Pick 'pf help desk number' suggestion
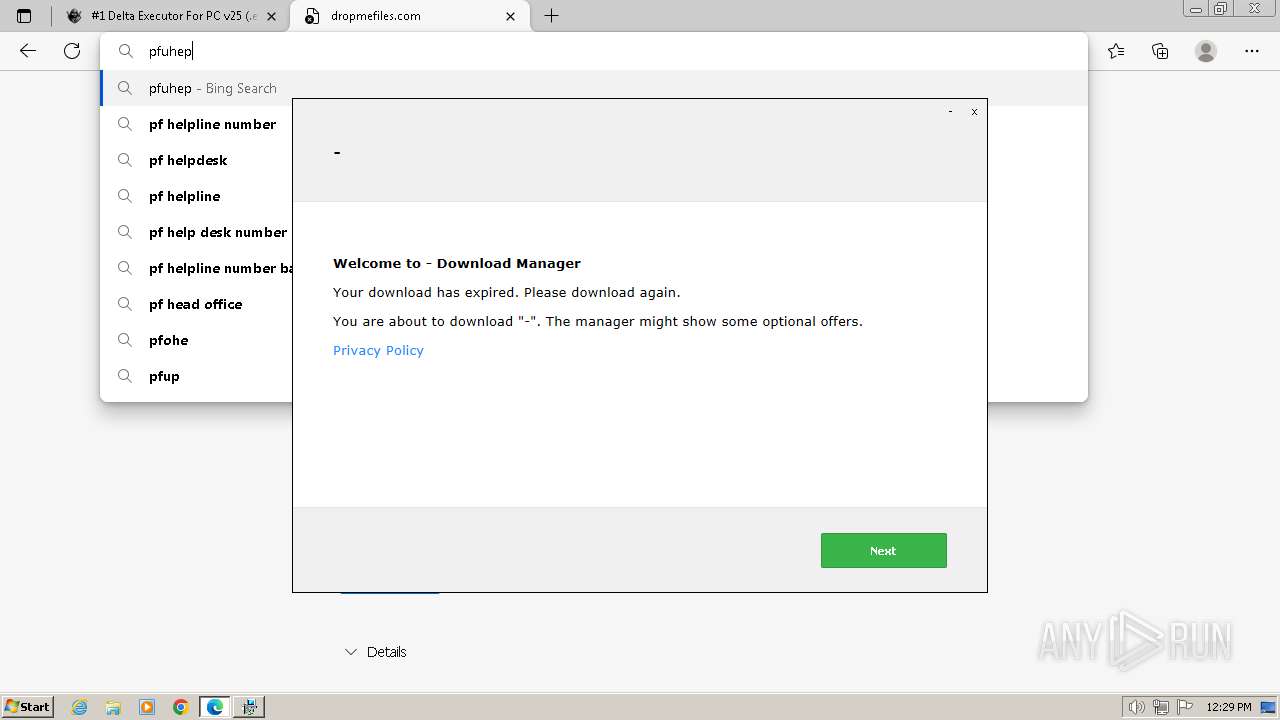Image resolution: width=1280 pixels, height=720 pixels. click(x=217, y=232)
